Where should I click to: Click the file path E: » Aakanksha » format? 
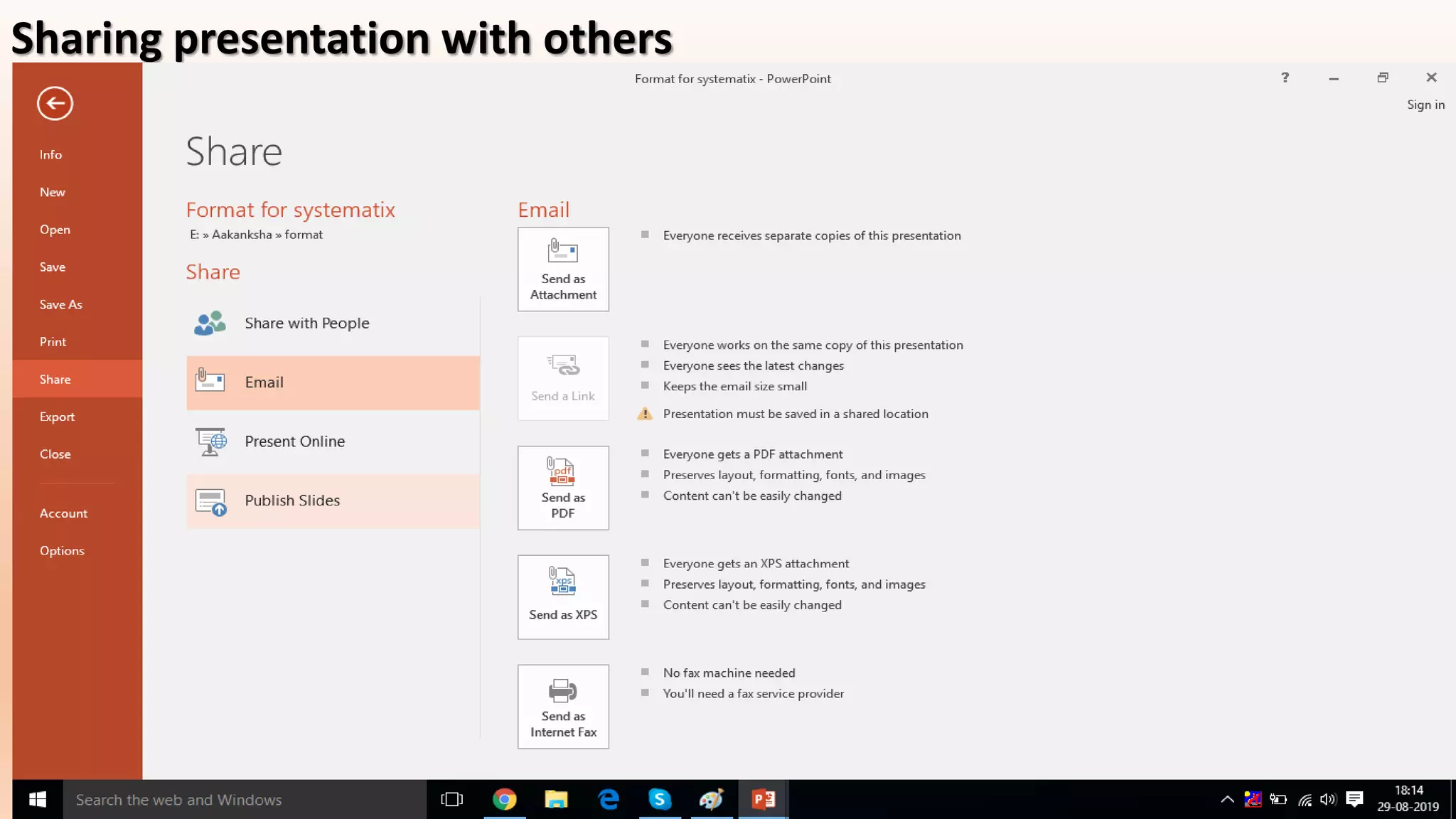(x=256, y=235)
